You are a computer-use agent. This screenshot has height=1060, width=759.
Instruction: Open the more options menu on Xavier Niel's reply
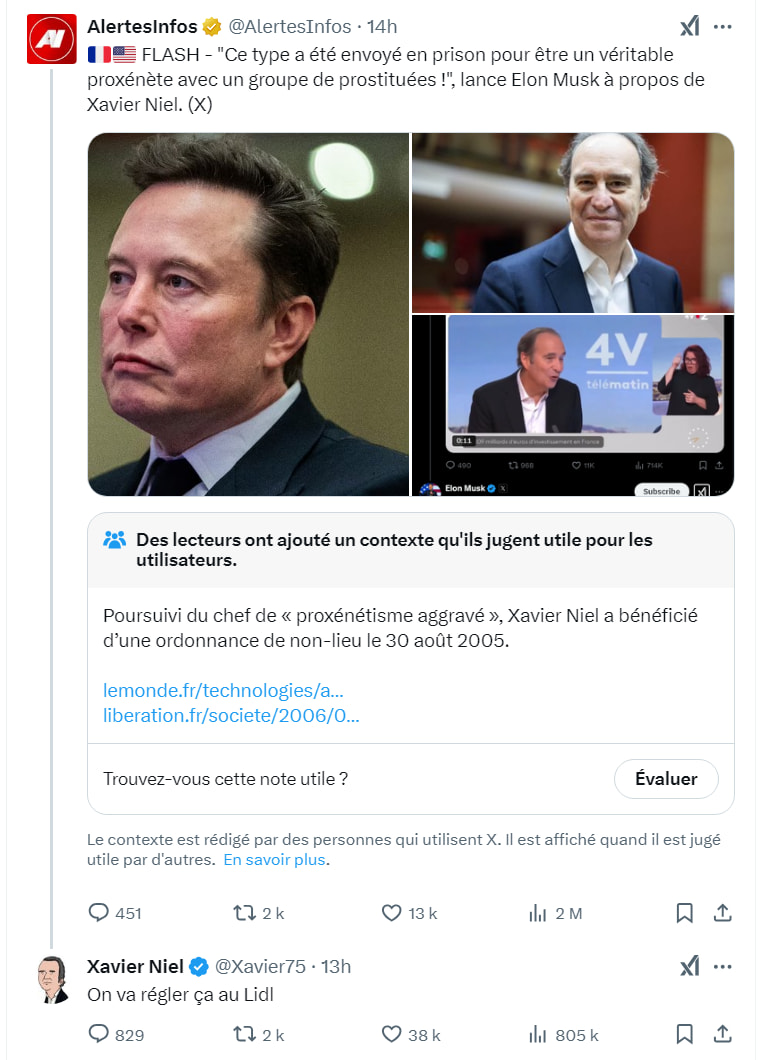pos(723,967)
